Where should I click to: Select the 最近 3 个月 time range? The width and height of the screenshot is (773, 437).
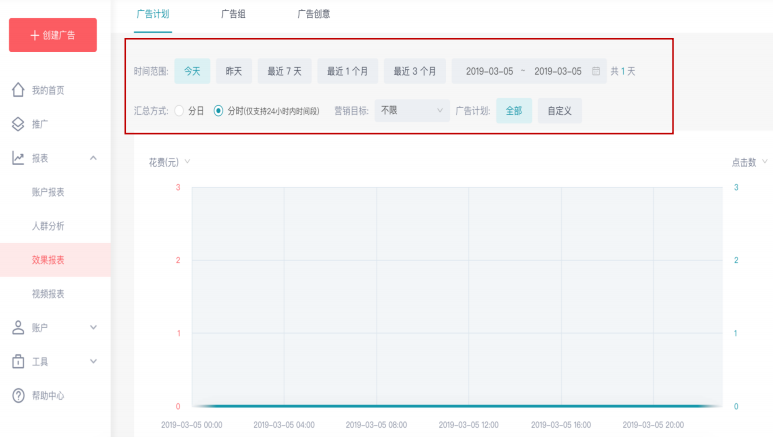click(x=415, y=71)
